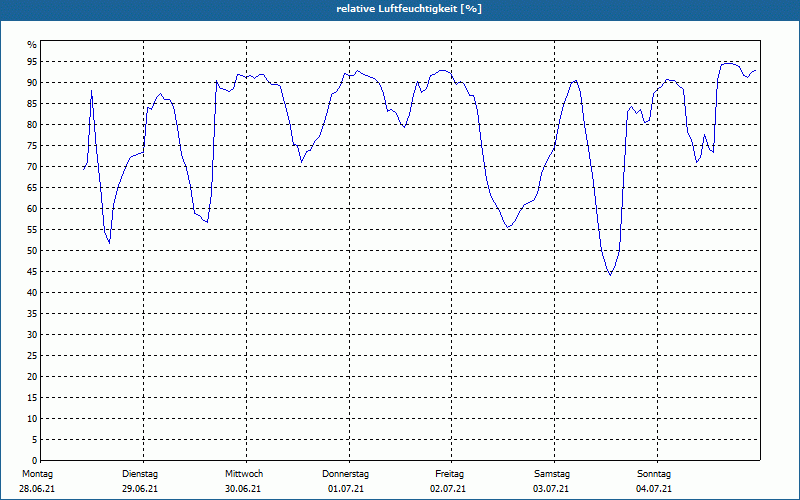Click the y-axis value 65

pyautogui.click(x=32, y=188)
